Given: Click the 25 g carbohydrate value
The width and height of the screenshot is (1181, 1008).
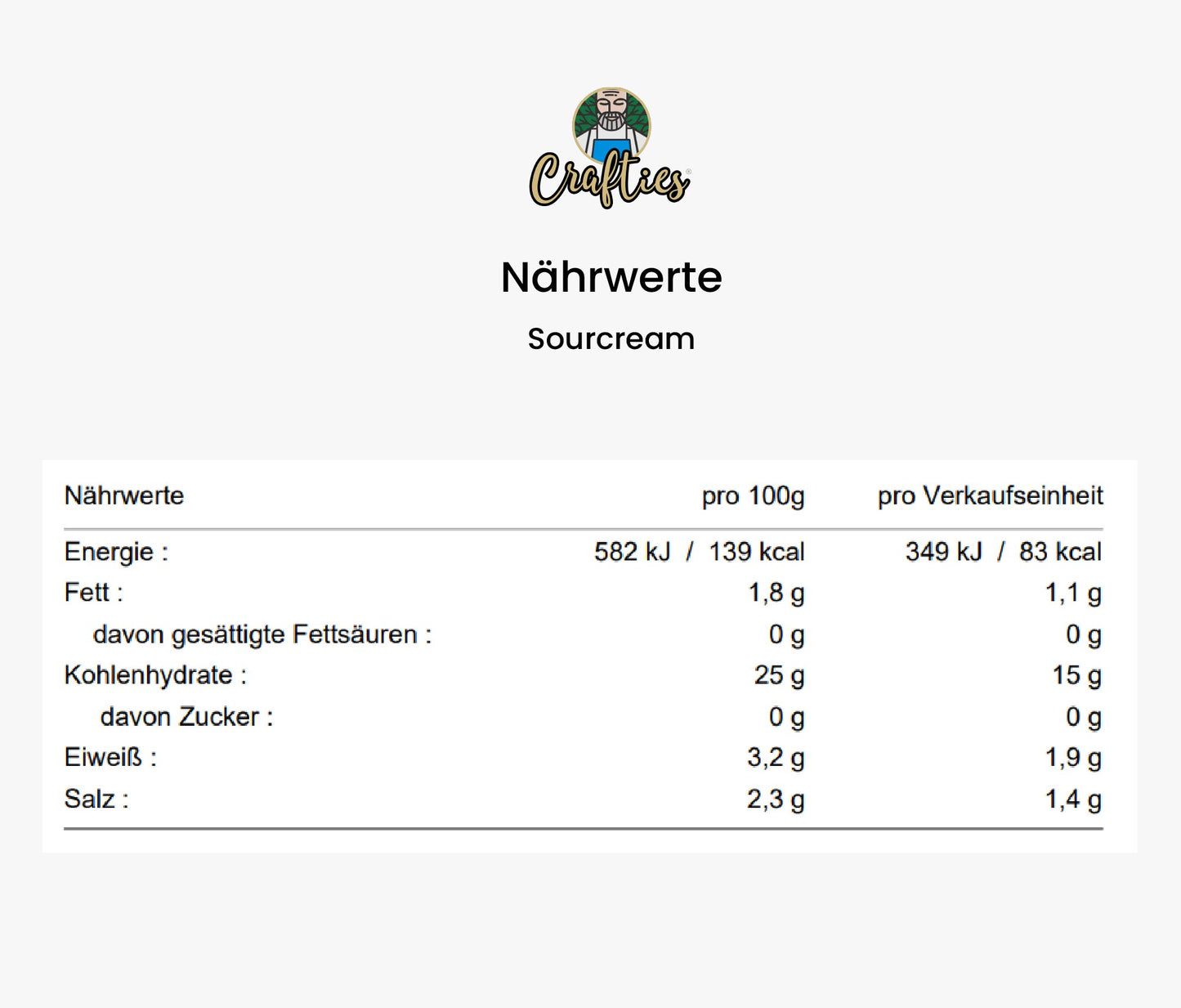Looking at the screenshot, I should [x=779, y=675].
